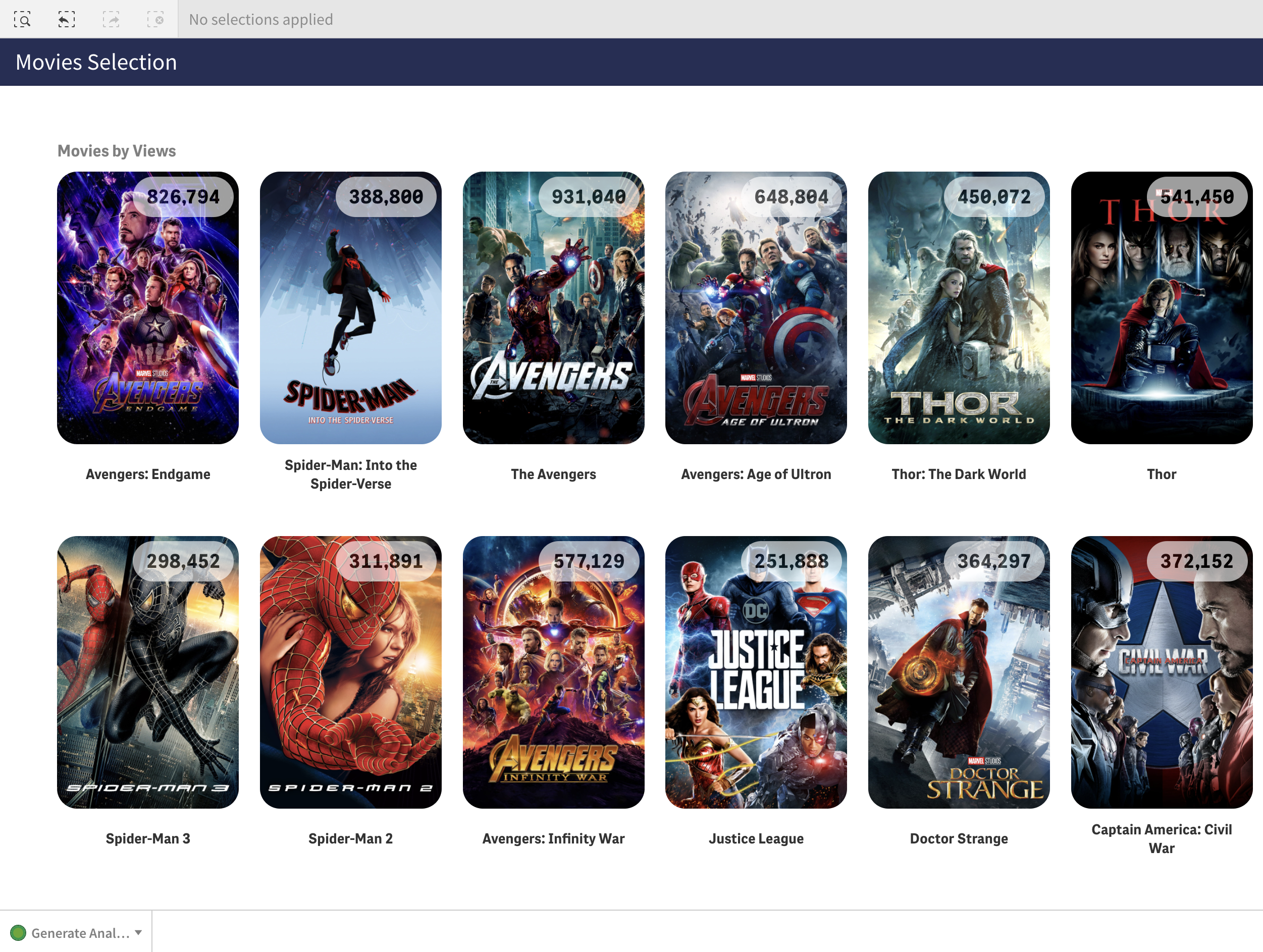This screenshot has width=1263, height=952.
Task: Click the step forward selection icon
Action: coord(111,20)
